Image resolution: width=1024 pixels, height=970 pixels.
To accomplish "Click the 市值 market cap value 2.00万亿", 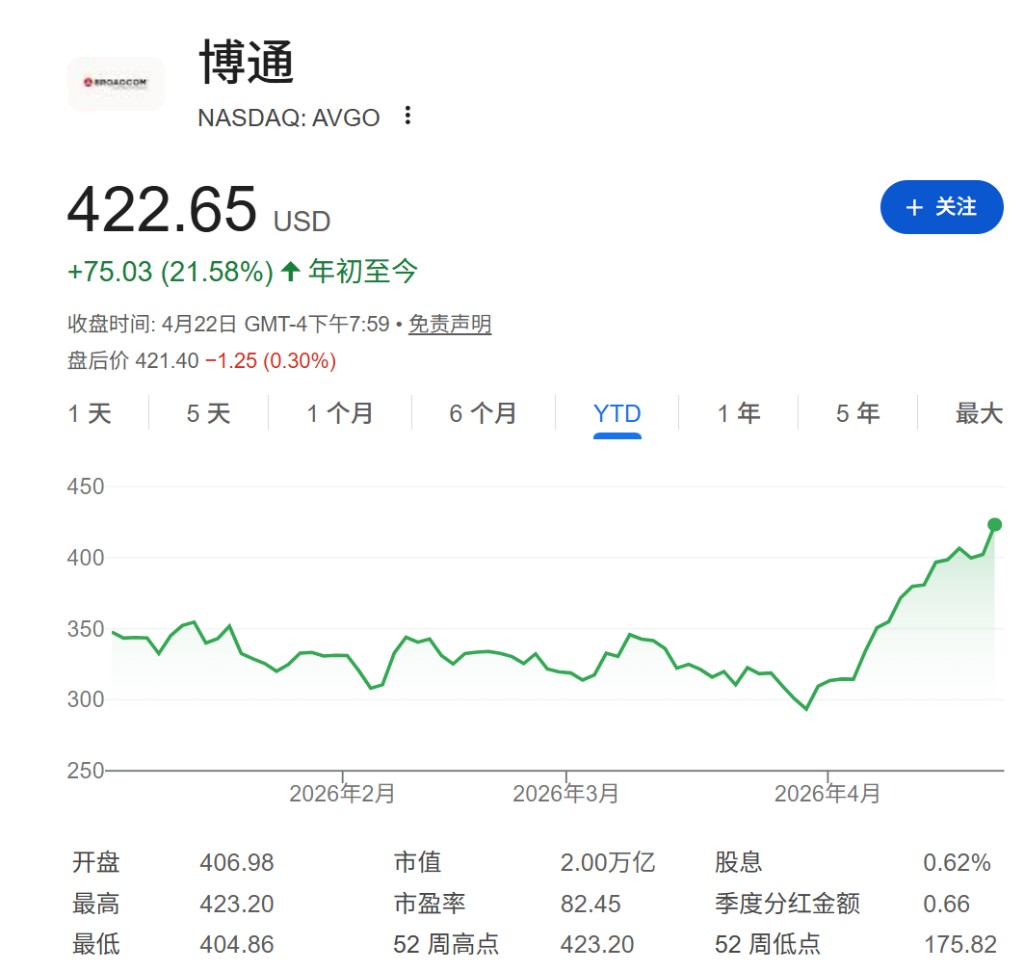I will 607,862.
